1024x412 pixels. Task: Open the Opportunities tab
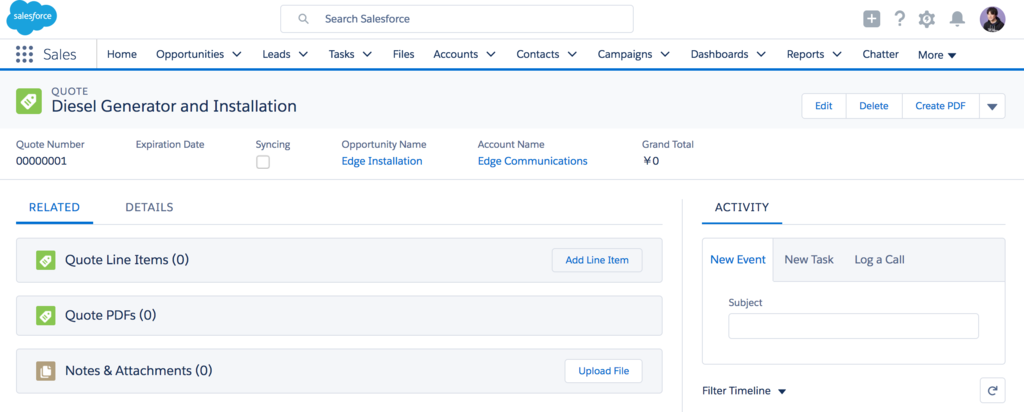pyautogui.click(x=189, y=54)
